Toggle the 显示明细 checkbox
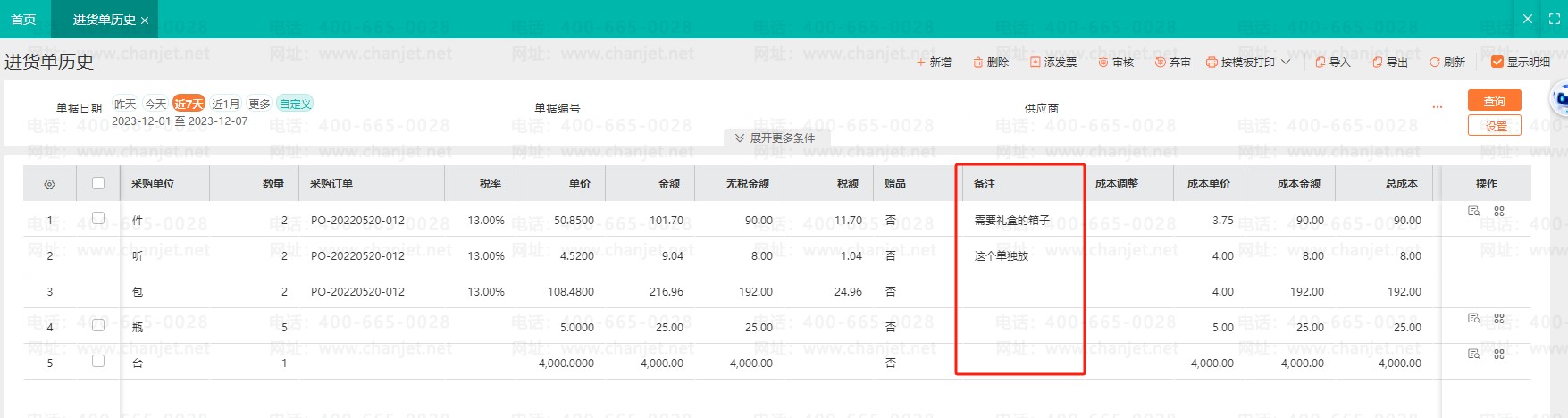The width and height of the screenshot is (1568, 418). coord(1497,62)
